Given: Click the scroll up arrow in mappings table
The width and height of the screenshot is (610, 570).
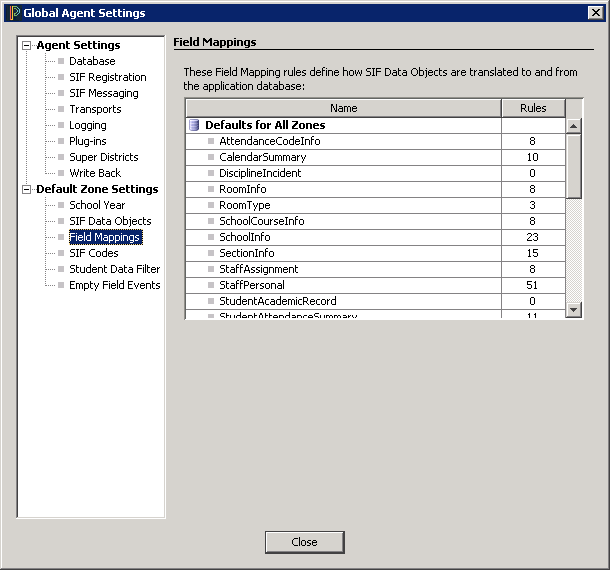Looking at the screenshot, I should click(573, 126).
